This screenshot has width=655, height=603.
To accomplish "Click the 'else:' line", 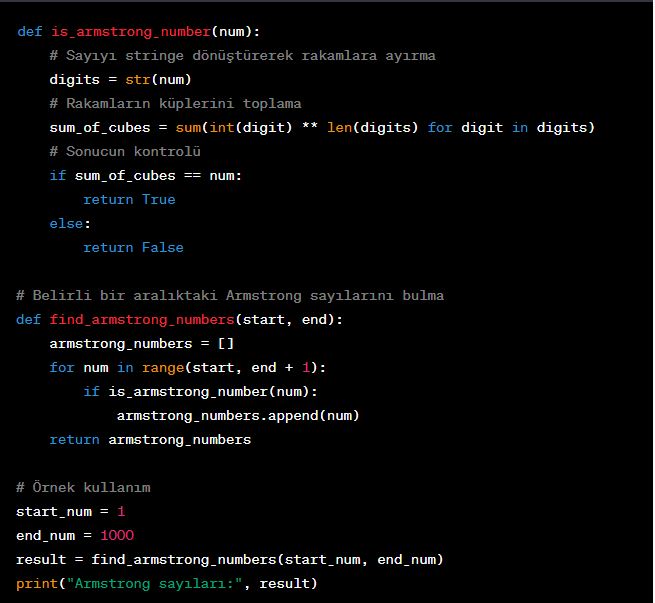I will point(70,223).
